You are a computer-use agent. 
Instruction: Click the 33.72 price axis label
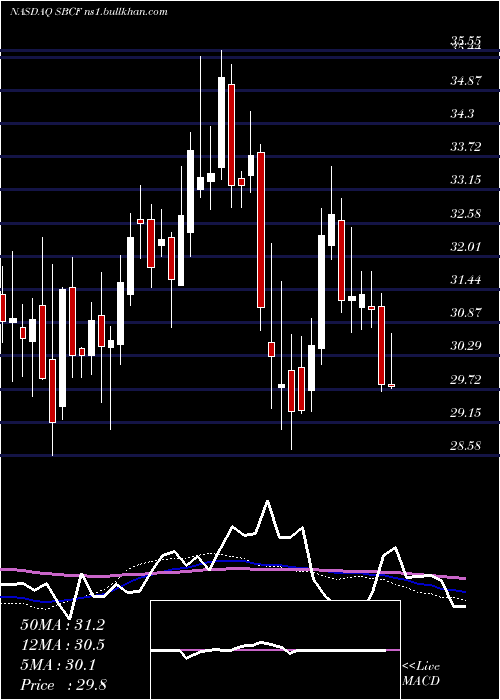(466, 147)
